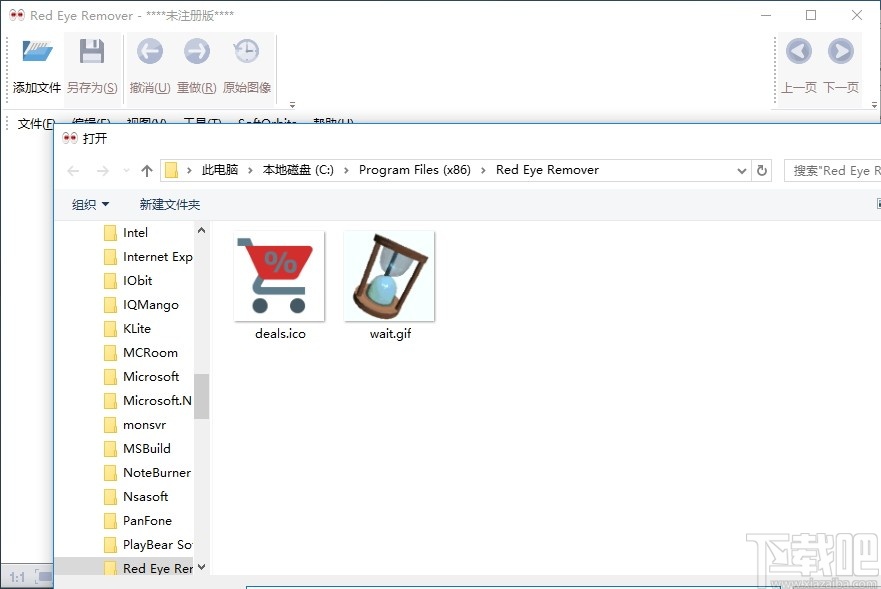Refresh the folder view
881x589 pixels.
click(762, 170)
